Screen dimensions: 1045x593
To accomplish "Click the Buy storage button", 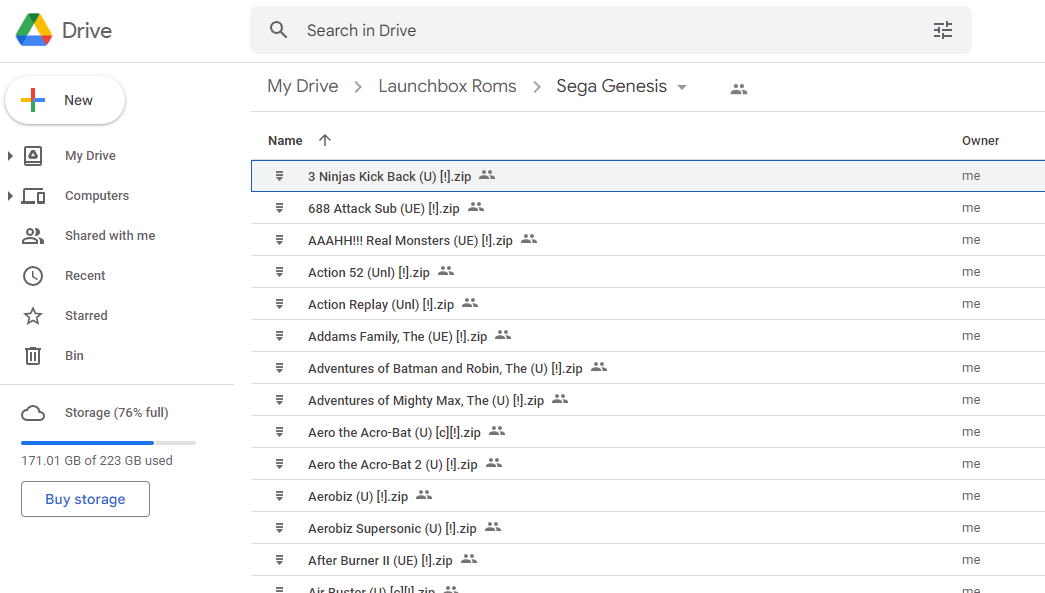I will [x=85, y=499].
